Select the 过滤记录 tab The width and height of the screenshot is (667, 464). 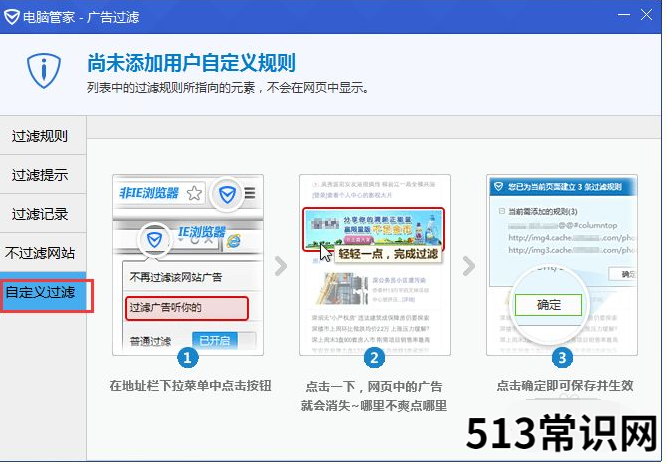pos(43,214)
